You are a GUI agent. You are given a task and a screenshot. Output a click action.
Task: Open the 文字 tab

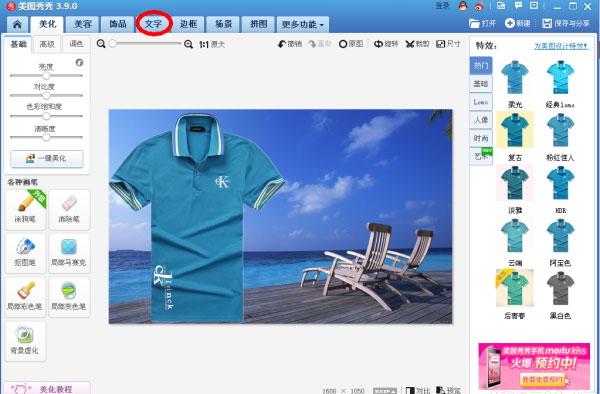[153, 24]
